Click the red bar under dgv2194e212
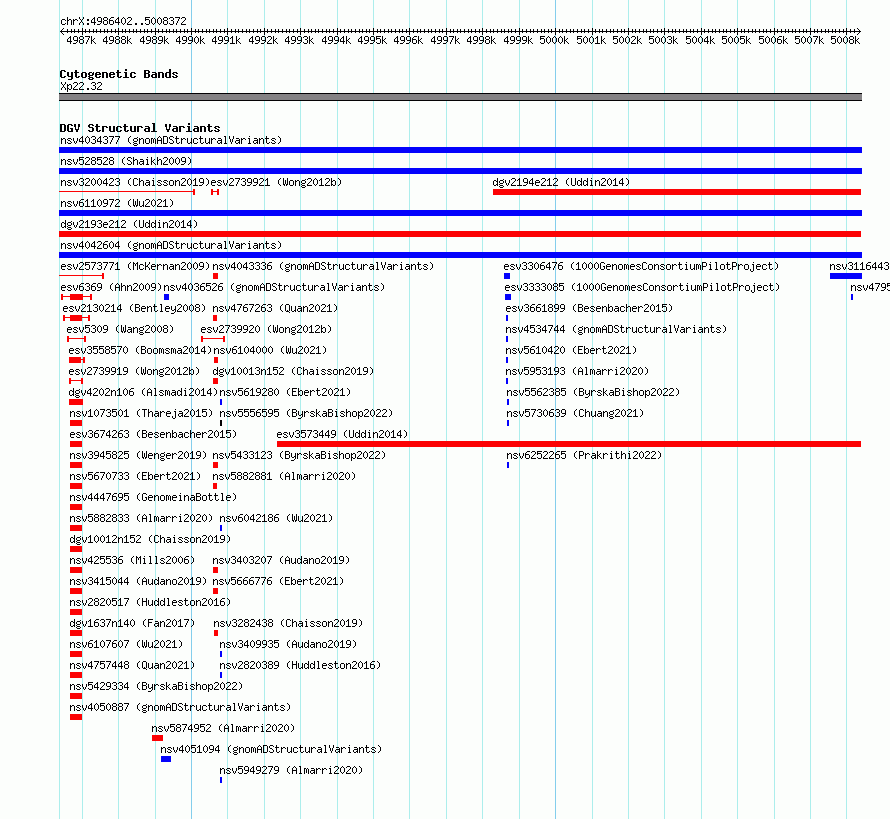The width and height of the screenshot is (890, 819). point(677,192)
